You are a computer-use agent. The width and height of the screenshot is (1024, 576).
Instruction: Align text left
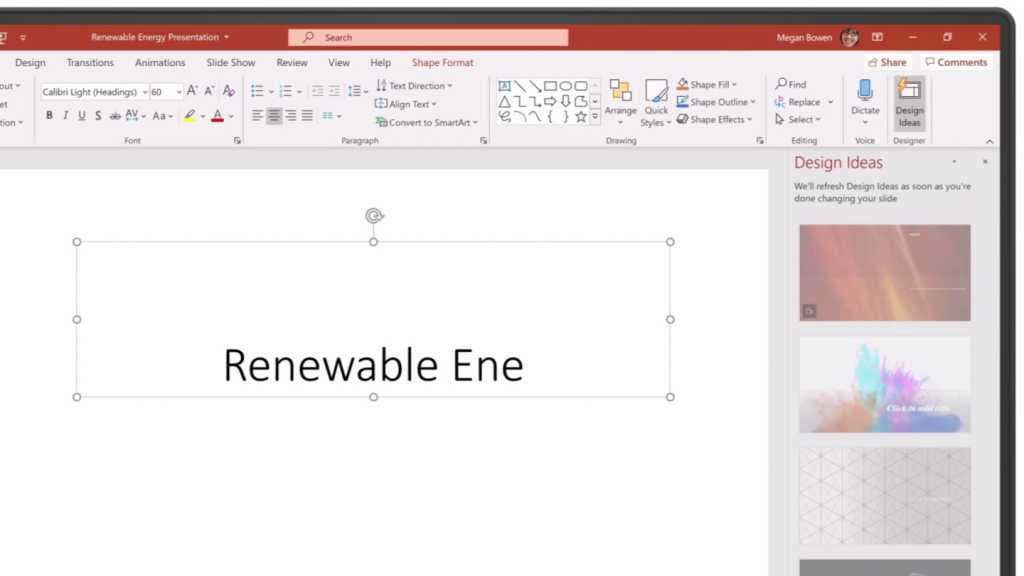[x=257, y=116]
